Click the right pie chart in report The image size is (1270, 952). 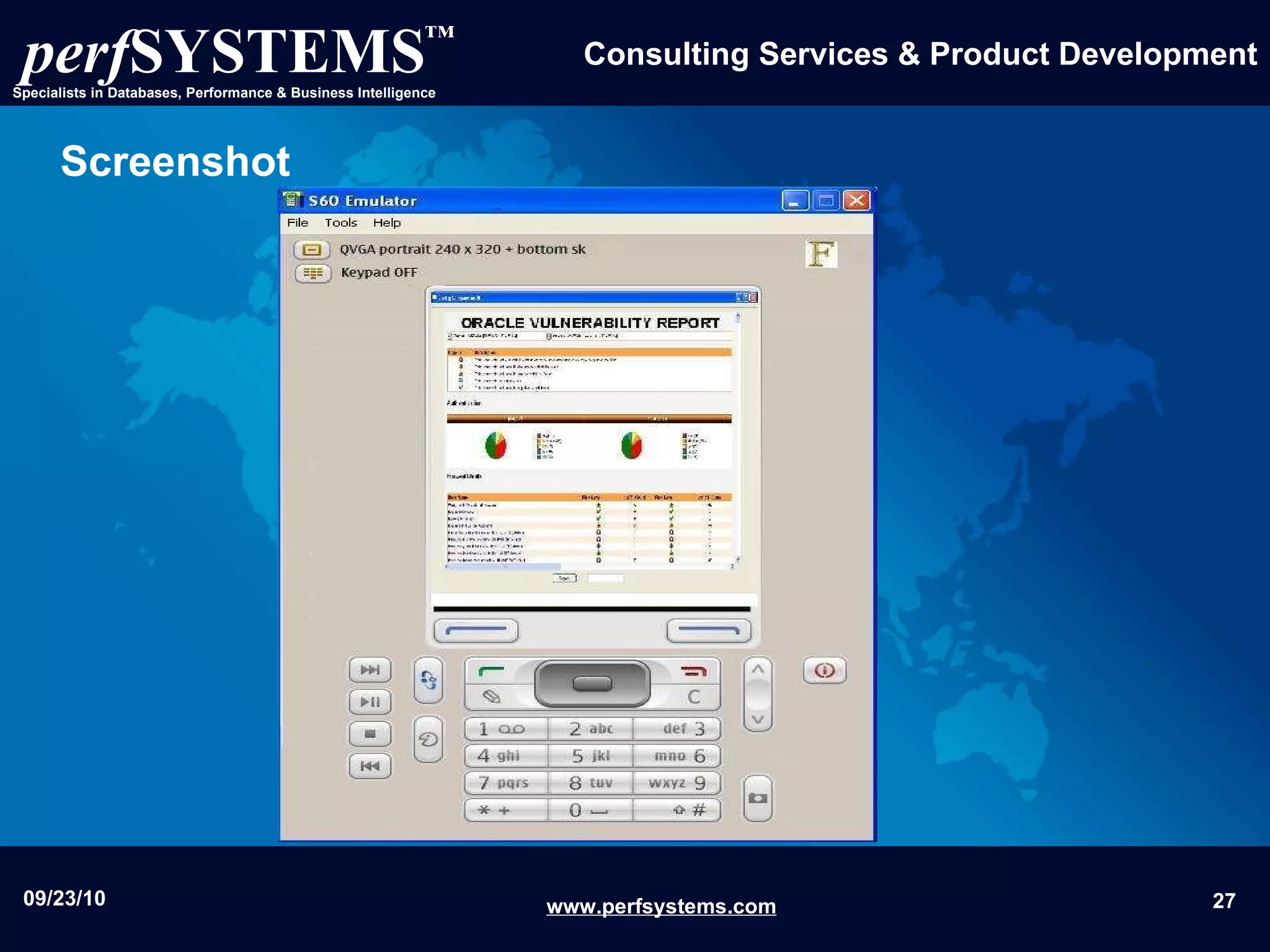[631, 445]
